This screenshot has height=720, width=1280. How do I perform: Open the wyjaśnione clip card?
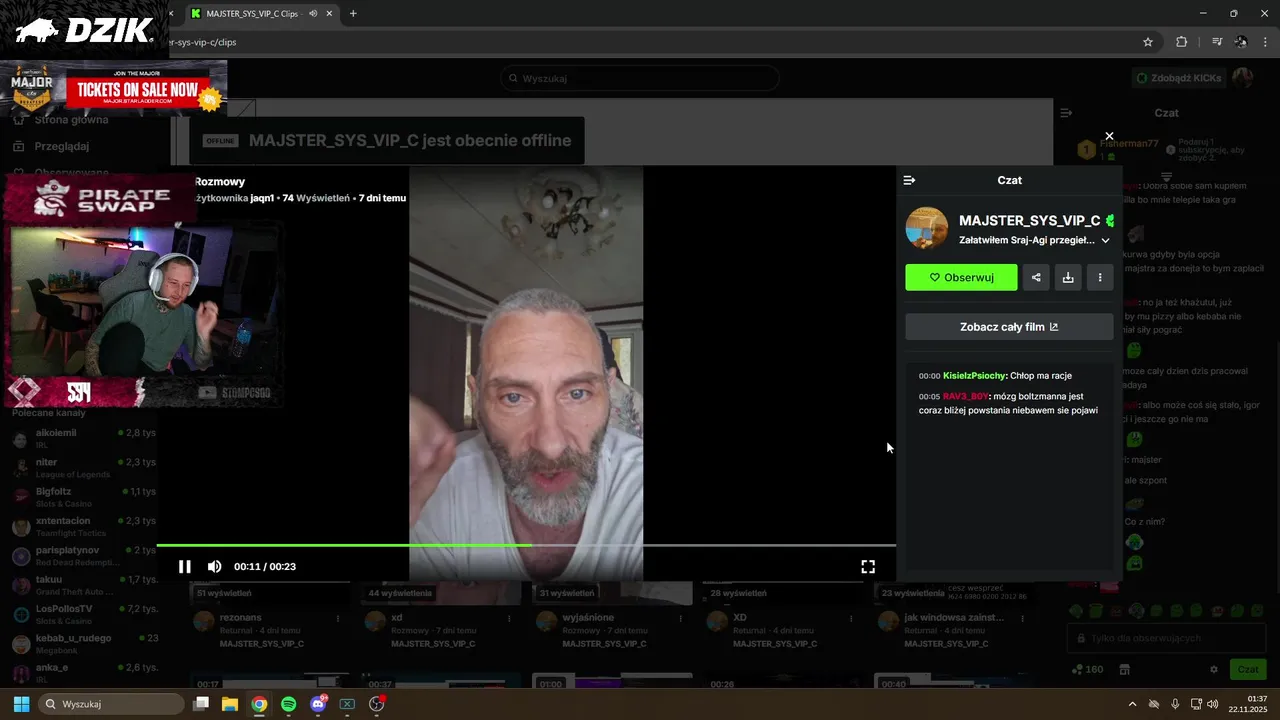[611, 617]
